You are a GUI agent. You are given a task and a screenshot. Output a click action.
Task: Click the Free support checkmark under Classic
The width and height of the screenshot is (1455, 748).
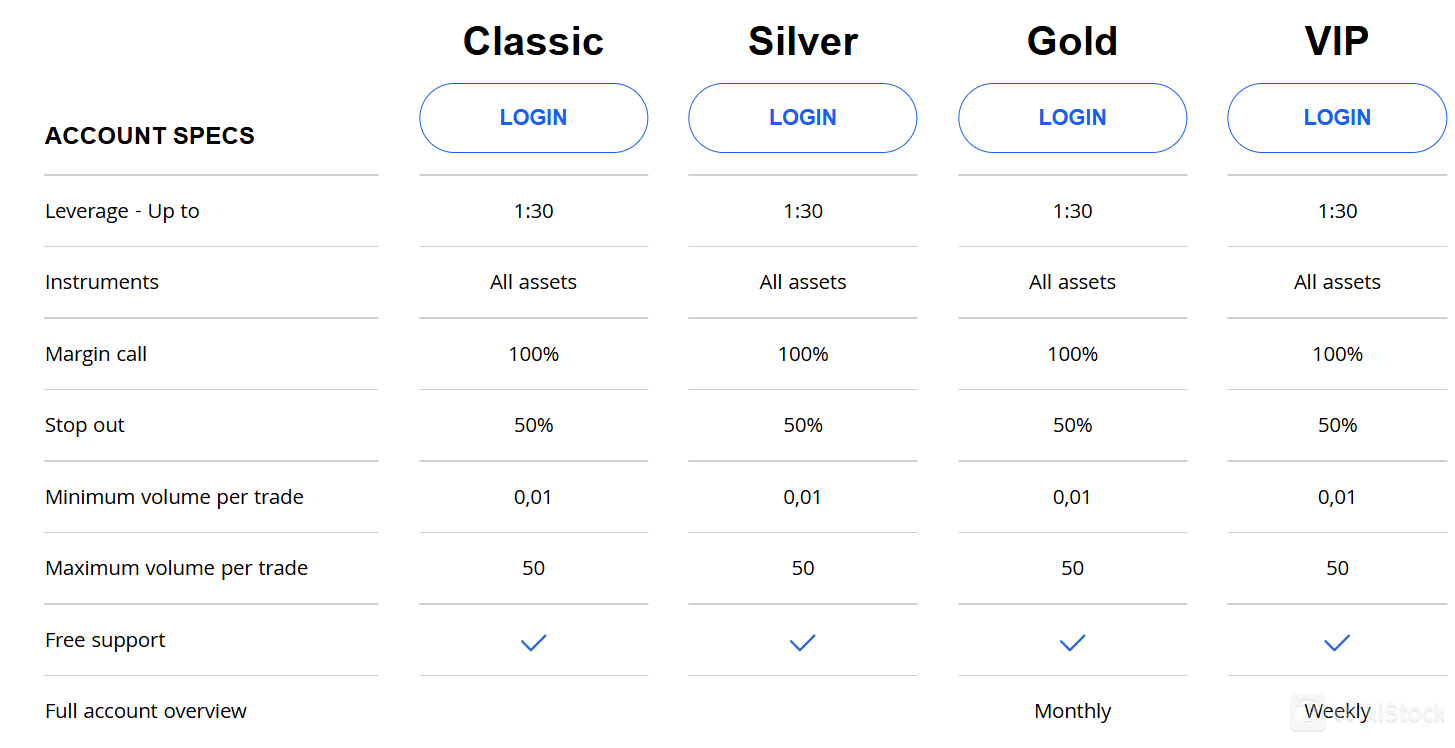point(533,643)
